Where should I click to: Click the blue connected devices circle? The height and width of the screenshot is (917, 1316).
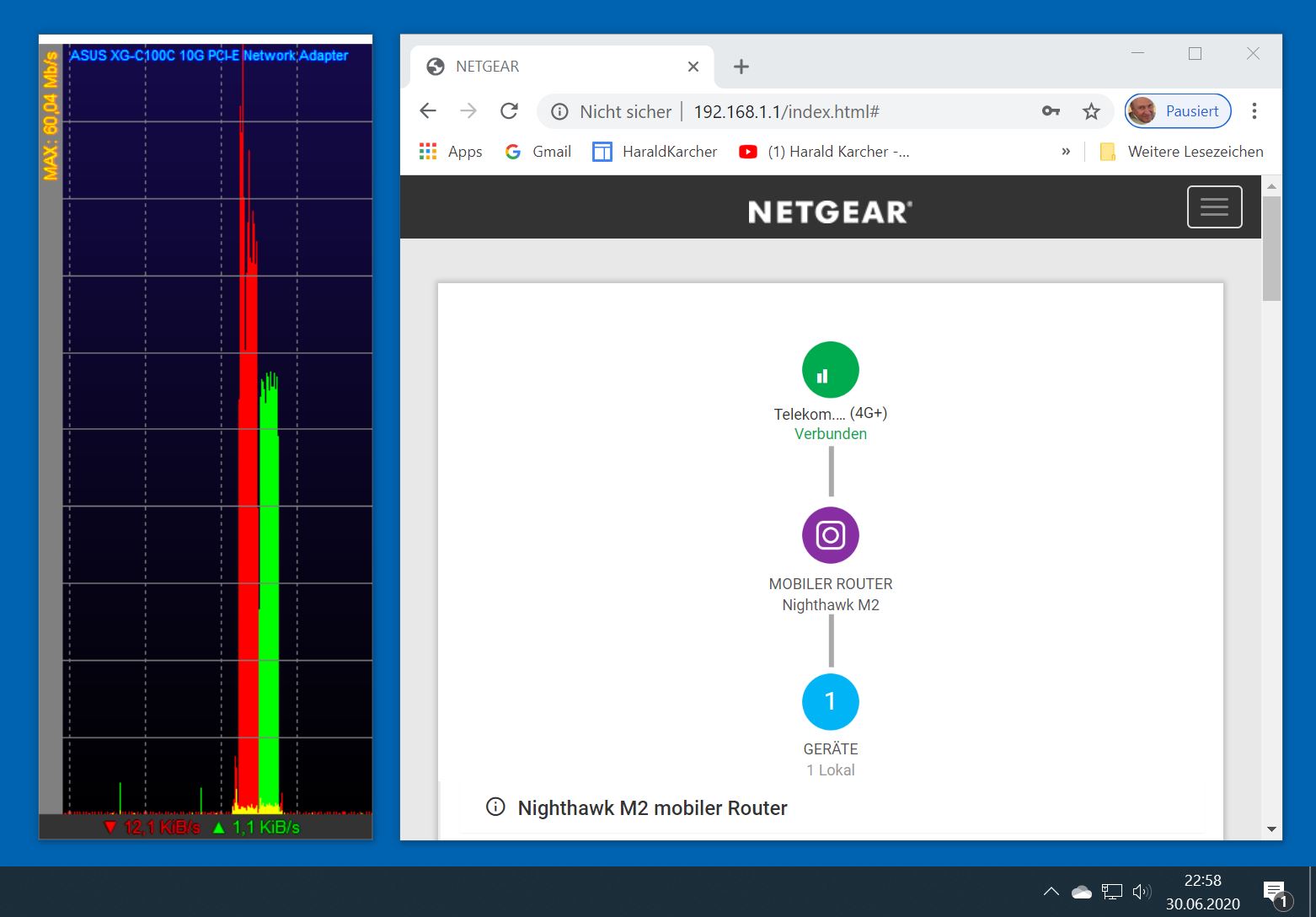(x=830, y=701)
